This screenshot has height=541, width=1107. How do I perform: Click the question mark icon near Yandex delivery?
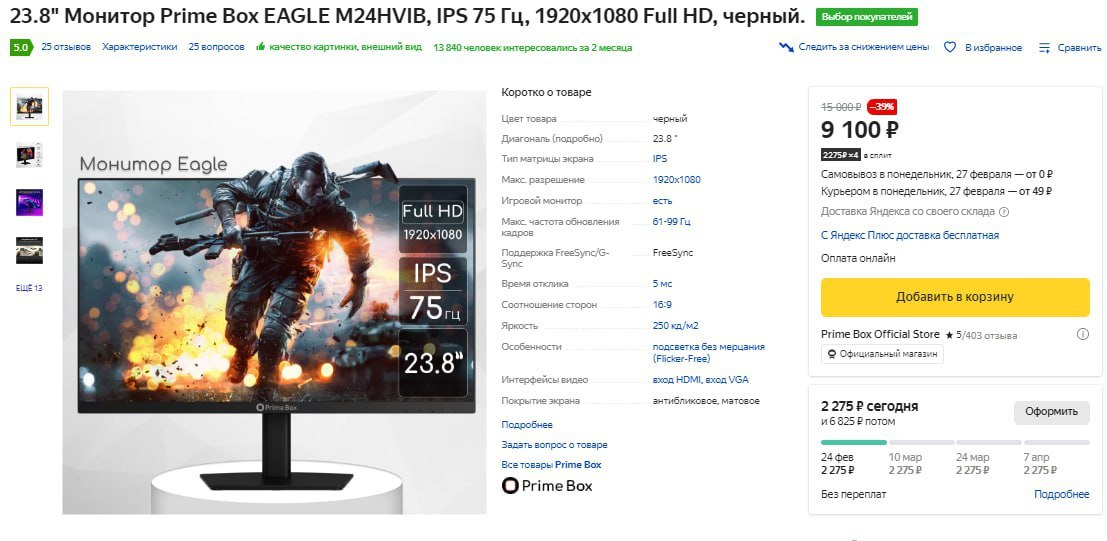1004,211
